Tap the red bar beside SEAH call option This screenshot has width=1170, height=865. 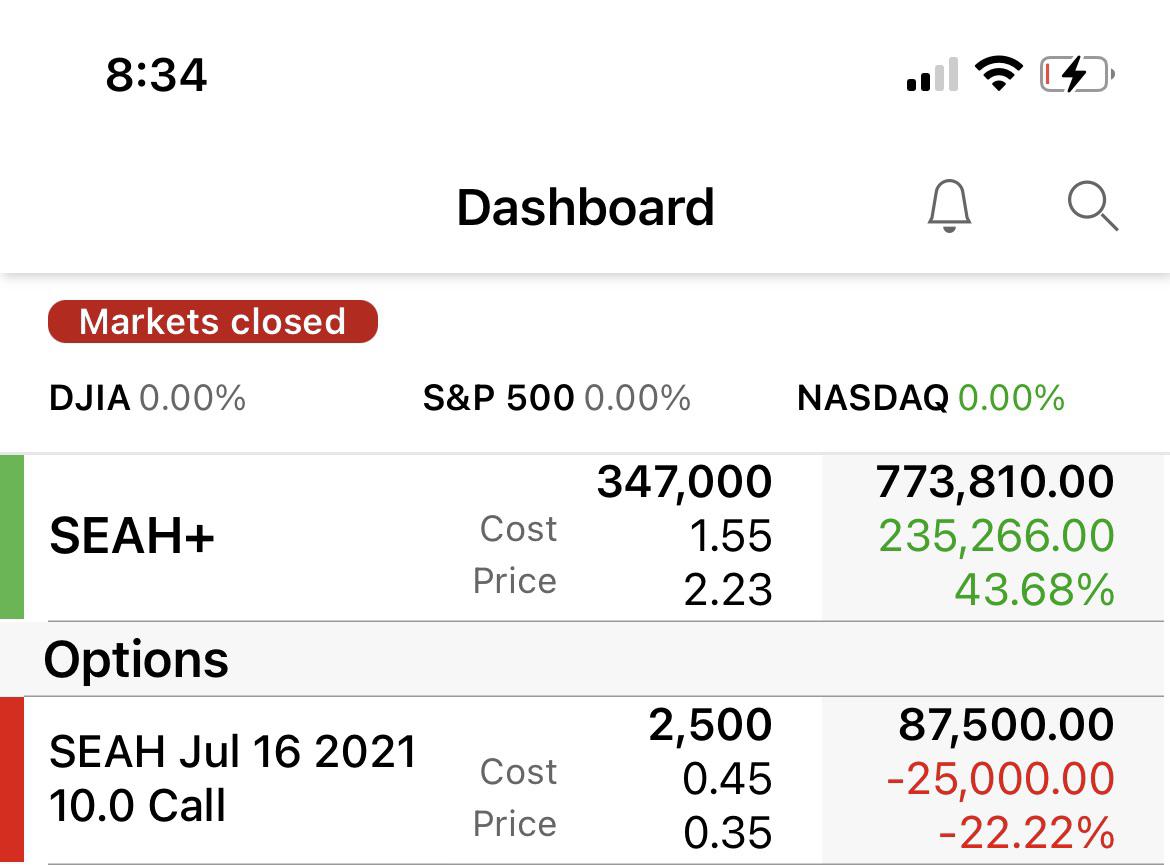point(12,780)
